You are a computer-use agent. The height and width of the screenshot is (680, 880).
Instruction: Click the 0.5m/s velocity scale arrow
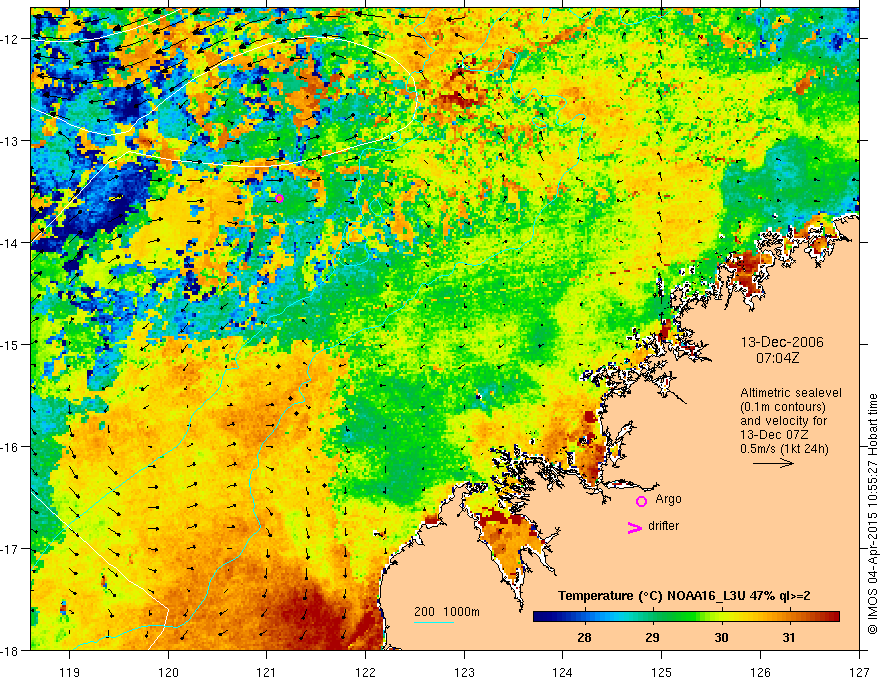[773, 463]
